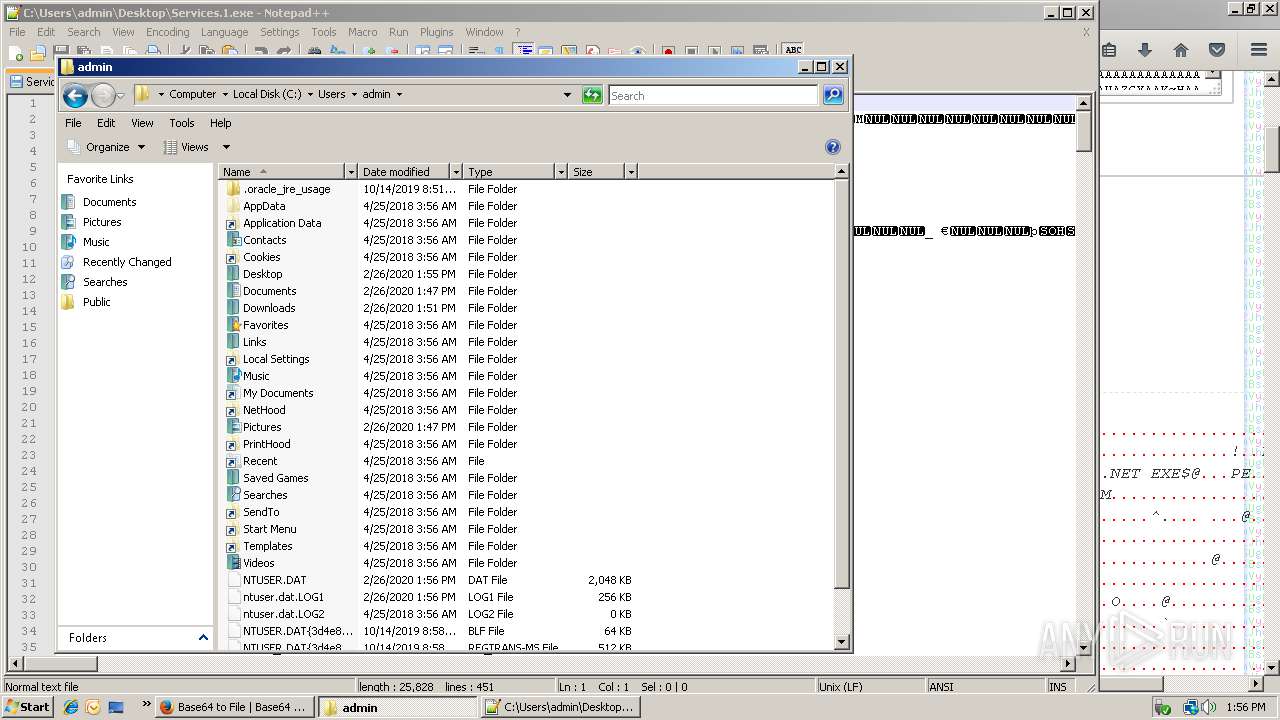The image size is (1280, 720).
Task: Select Favorites folder
Action: point(265,325)
